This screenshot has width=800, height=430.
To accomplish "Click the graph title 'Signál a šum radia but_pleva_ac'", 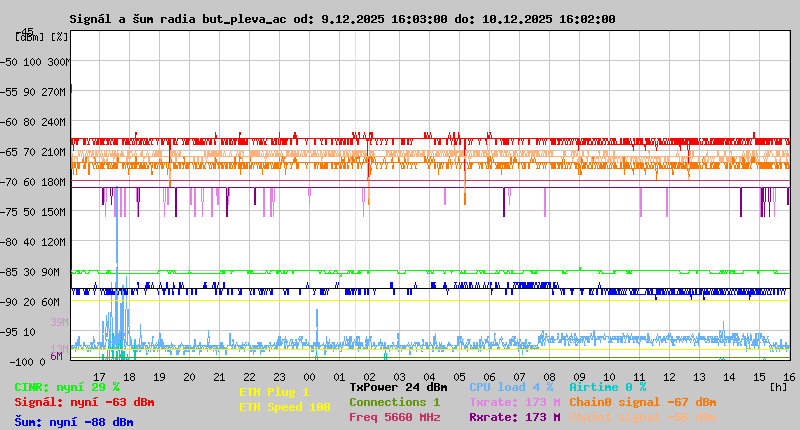I will [178, 19].
